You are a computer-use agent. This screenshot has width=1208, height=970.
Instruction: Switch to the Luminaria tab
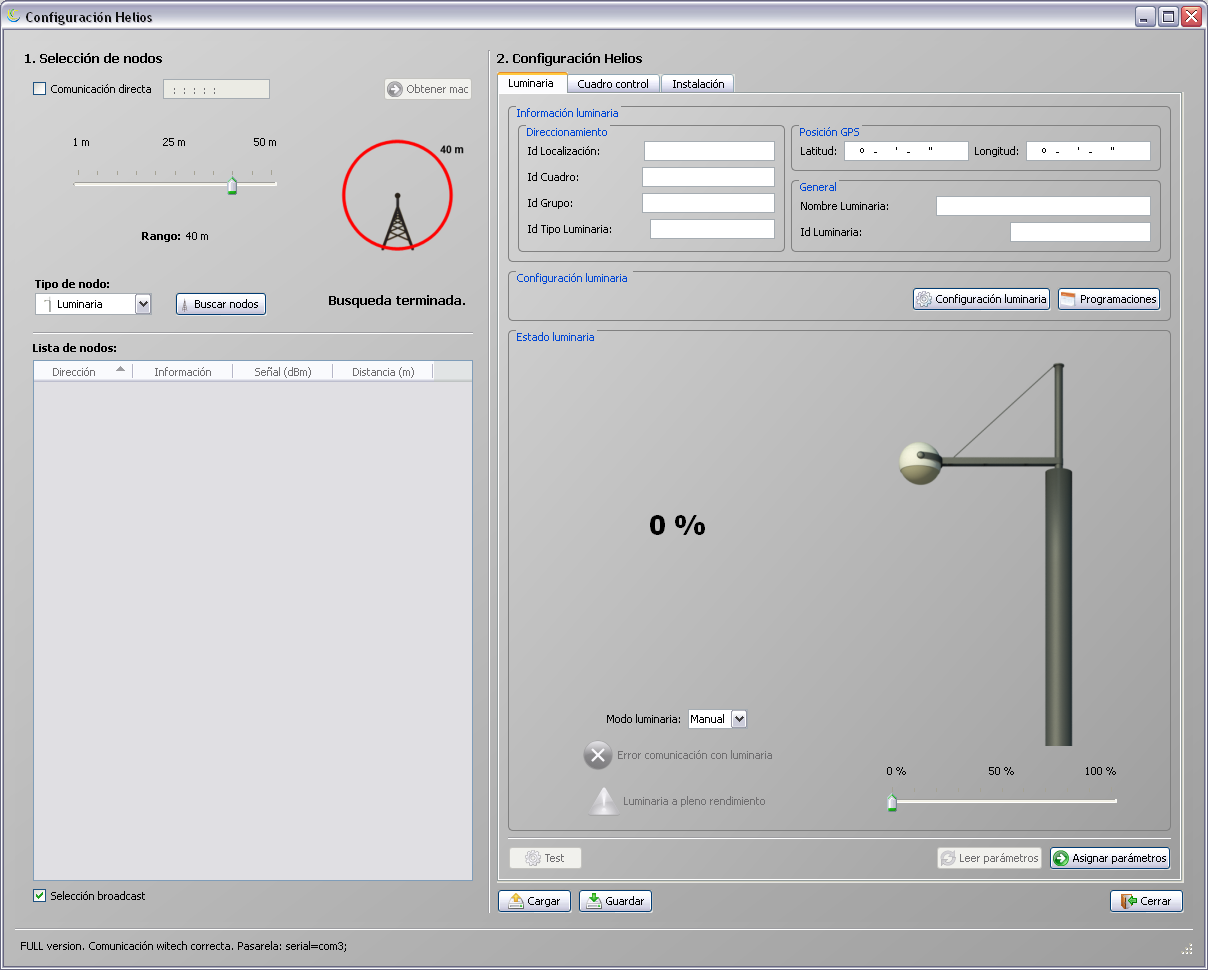[x=531, y=83]
